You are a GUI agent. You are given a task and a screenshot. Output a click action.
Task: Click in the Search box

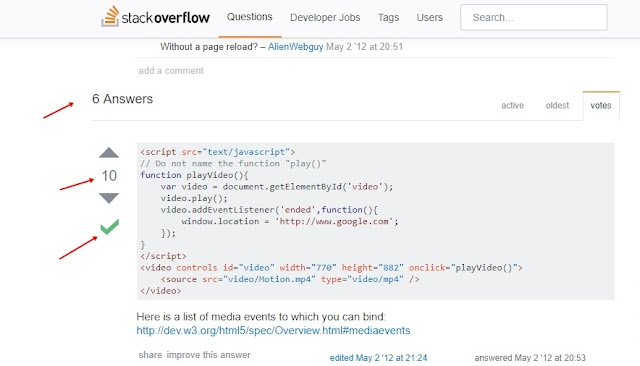pos(533,17)
